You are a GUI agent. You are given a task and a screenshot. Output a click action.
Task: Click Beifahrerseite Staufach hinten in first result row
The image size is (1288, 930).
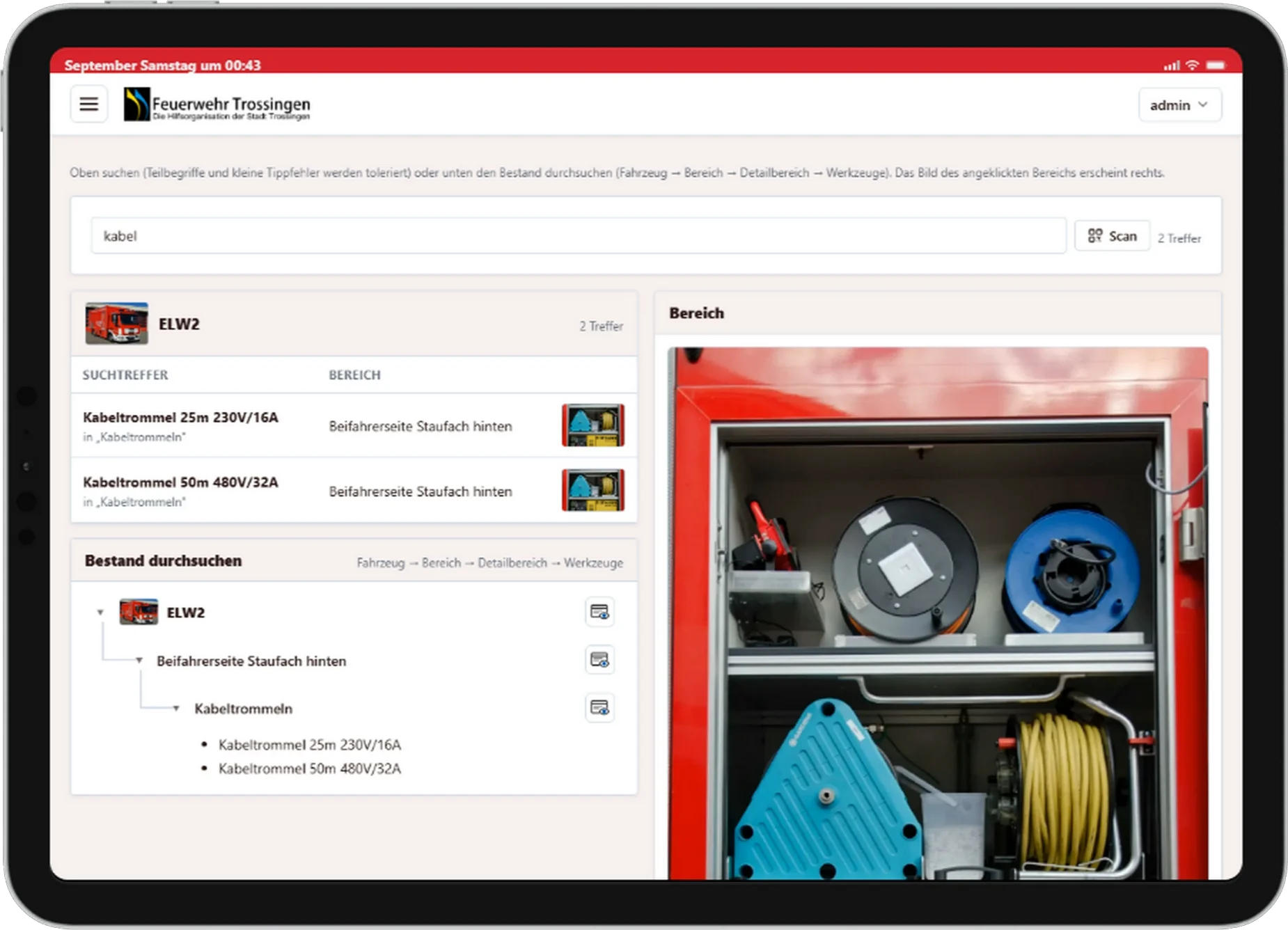[x=421, y=426]
